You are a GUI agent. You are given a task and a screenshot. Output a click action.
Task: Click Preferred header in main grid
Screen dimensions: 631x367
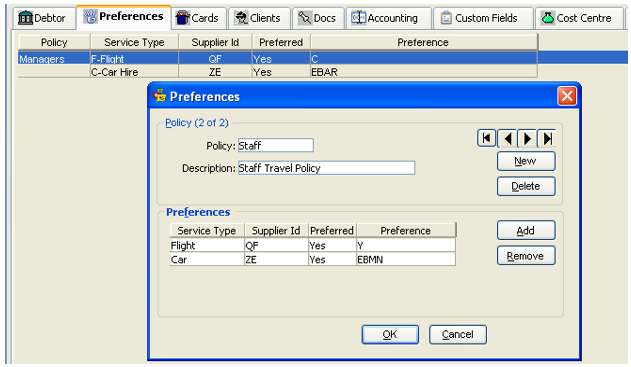tap(281, 42)
